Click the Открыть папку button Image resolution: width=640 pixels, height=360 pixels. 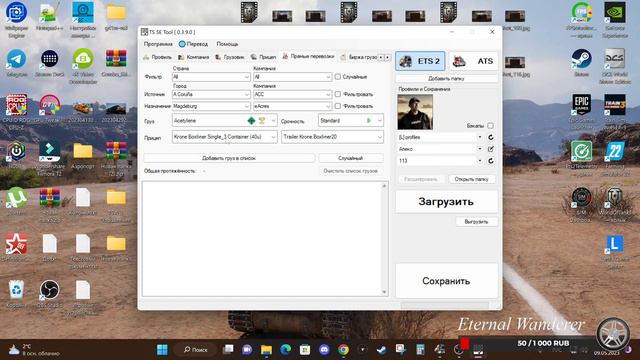pos(472,179)
